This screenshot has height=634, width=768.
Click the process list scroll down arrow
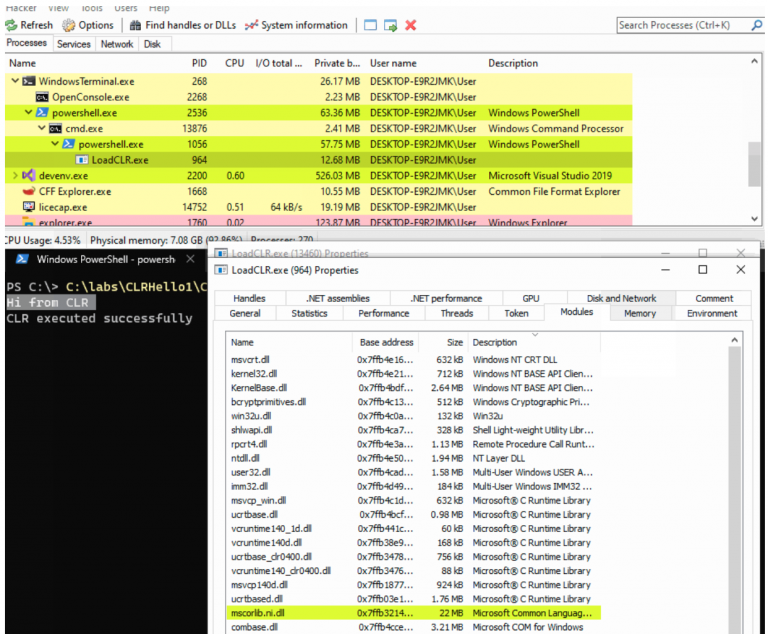754,219
